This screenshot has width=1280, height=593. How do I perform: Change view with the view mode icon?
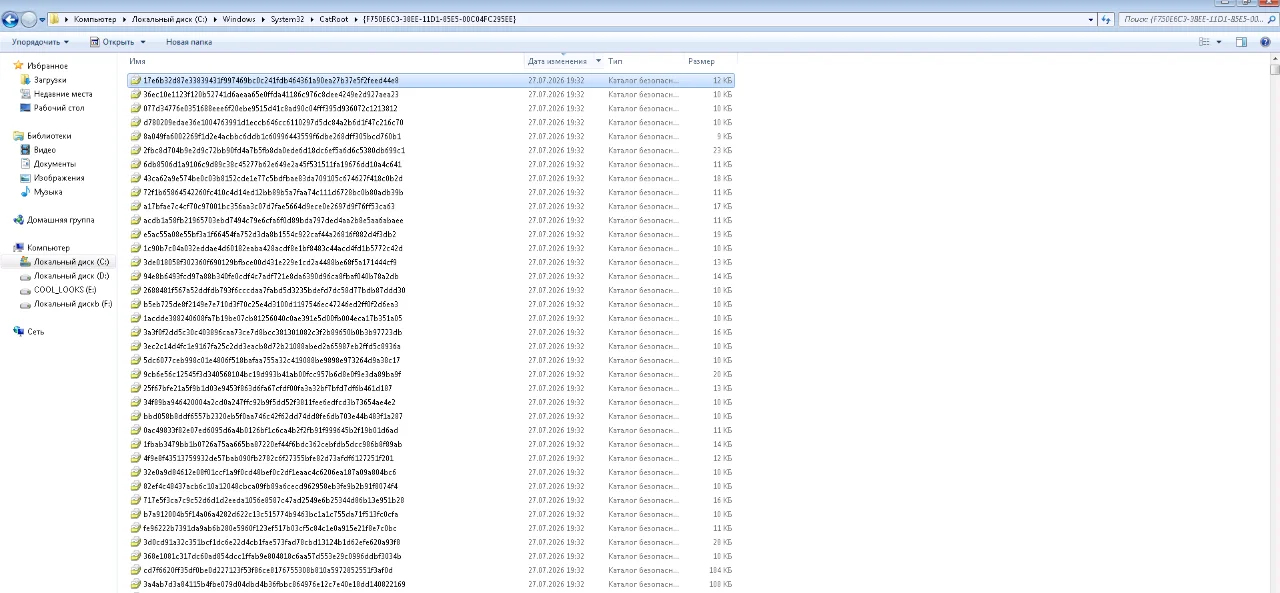[1204, 42]
